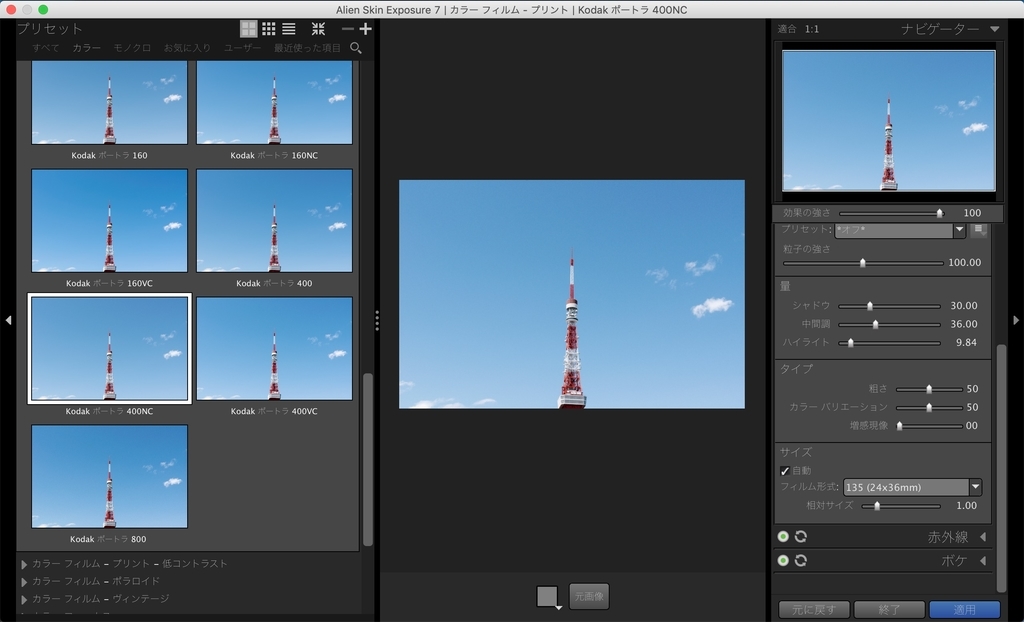Click the presets list vertical scrollbar
Image resolution: width=1024 pixels, height=622 pixels.
pos(368,459)
